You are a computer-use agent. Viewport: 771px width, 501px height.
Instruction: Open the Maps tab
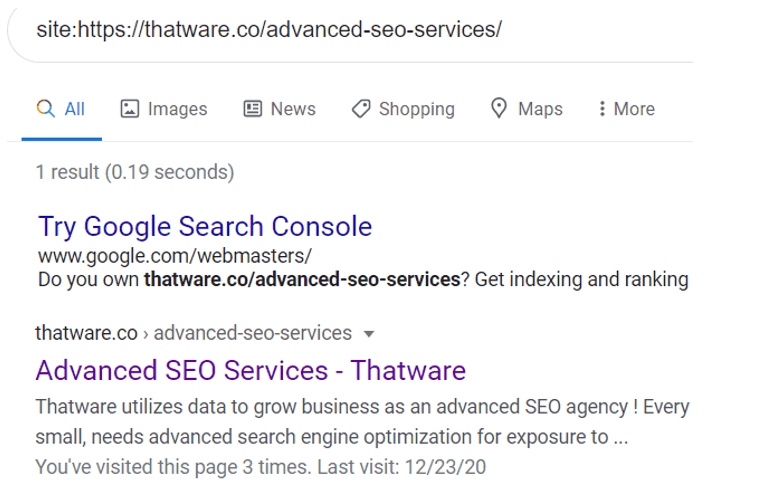[x=540, y=109]
